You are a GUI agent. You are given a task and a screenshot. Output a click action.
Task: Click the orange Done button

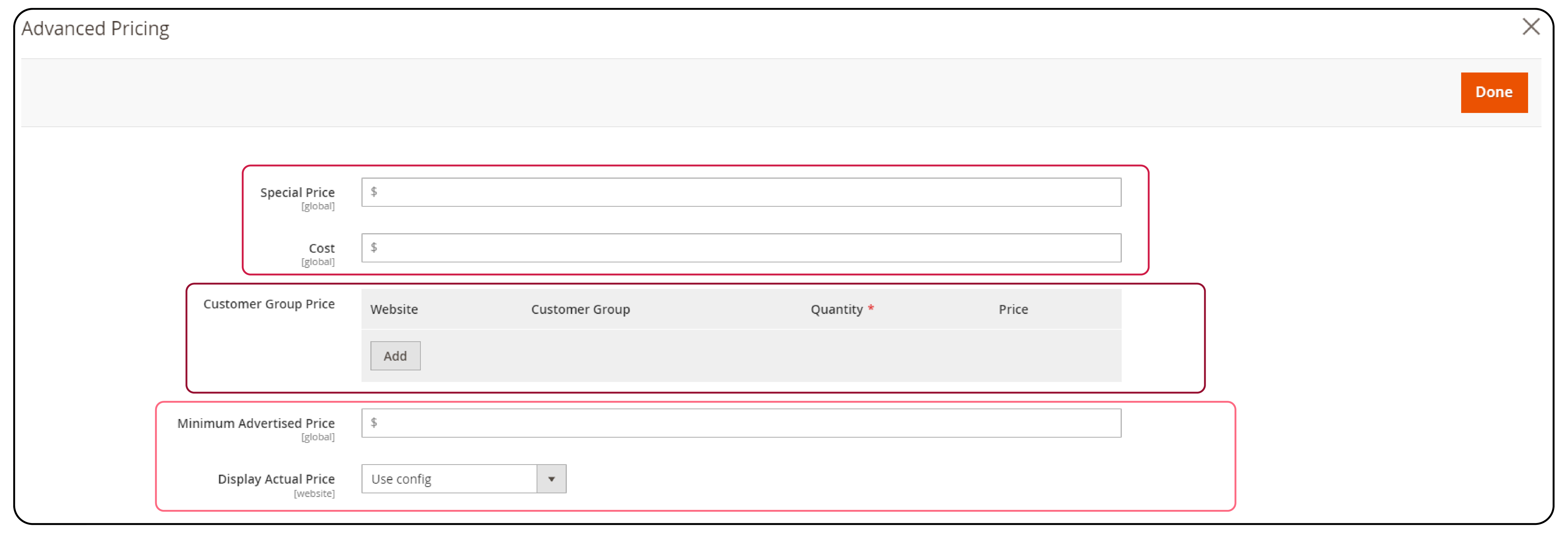[x=1494, y=92]
